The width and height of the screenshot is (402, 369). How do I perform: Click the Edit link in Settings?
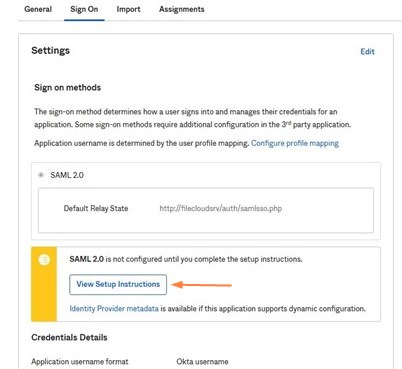367,51
